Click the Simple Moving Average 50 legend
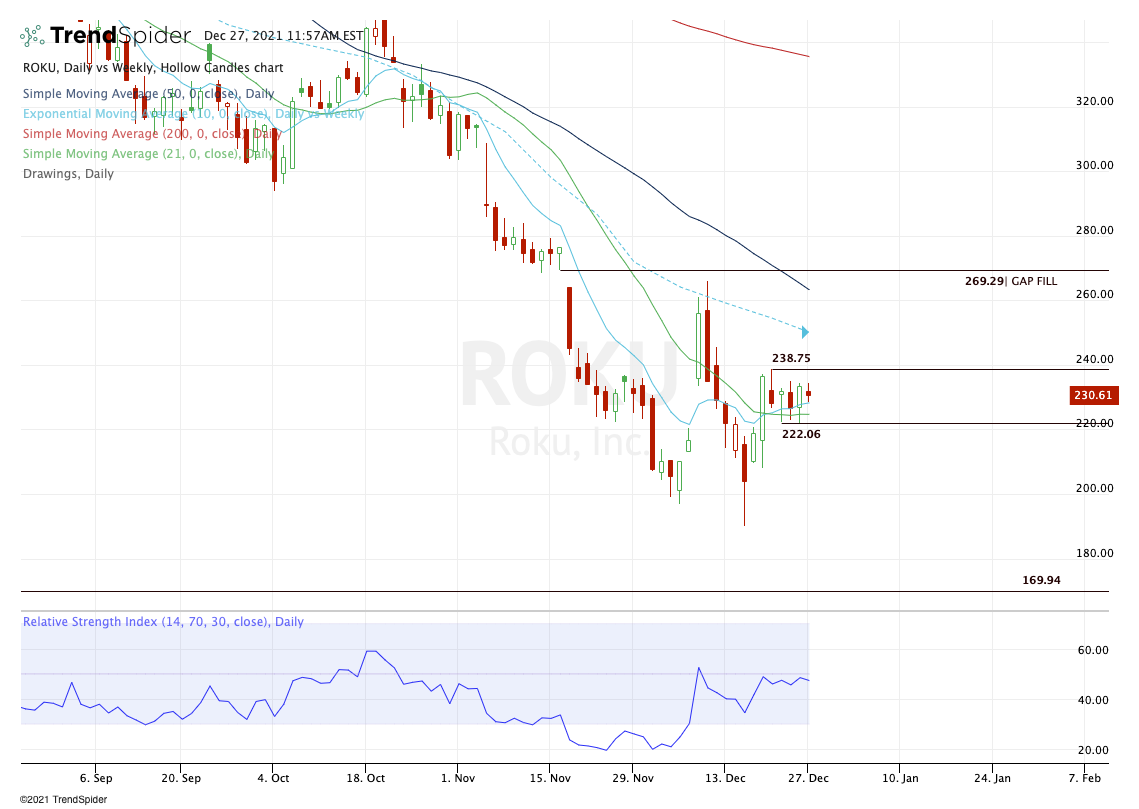The height and width of the screenshot is (809, 1139). point(148,94)
